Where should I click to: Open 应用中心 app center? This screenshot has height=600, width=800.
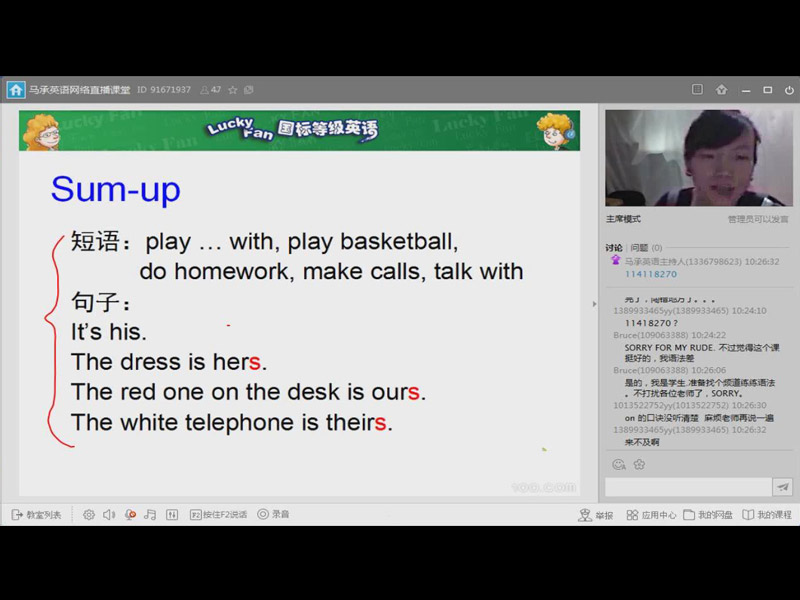click(651, 515)
